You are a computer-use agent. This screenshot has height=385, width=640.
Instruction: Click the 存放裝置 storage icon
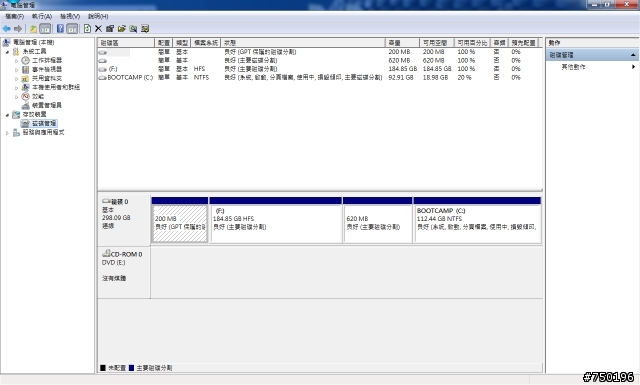click(16, 114)
